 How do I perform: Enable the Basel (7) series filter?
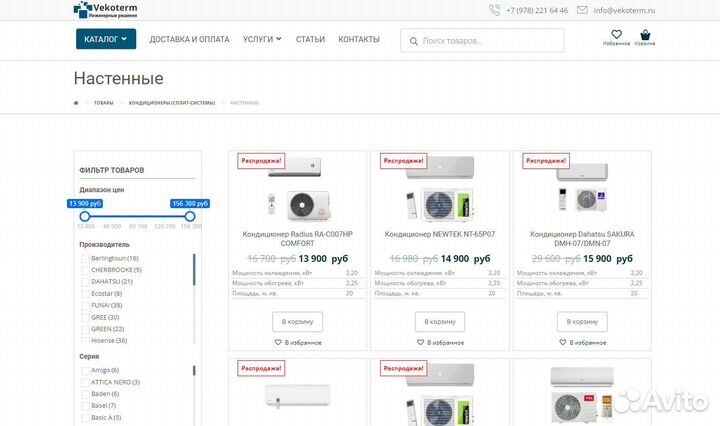tap(85, 406)
